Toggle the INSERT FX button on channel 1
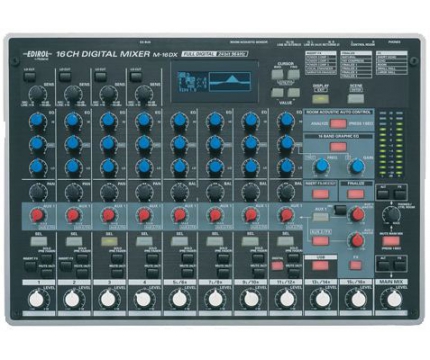Image resolution: width=430 pixels, height=360 pixels. [30, 265]
